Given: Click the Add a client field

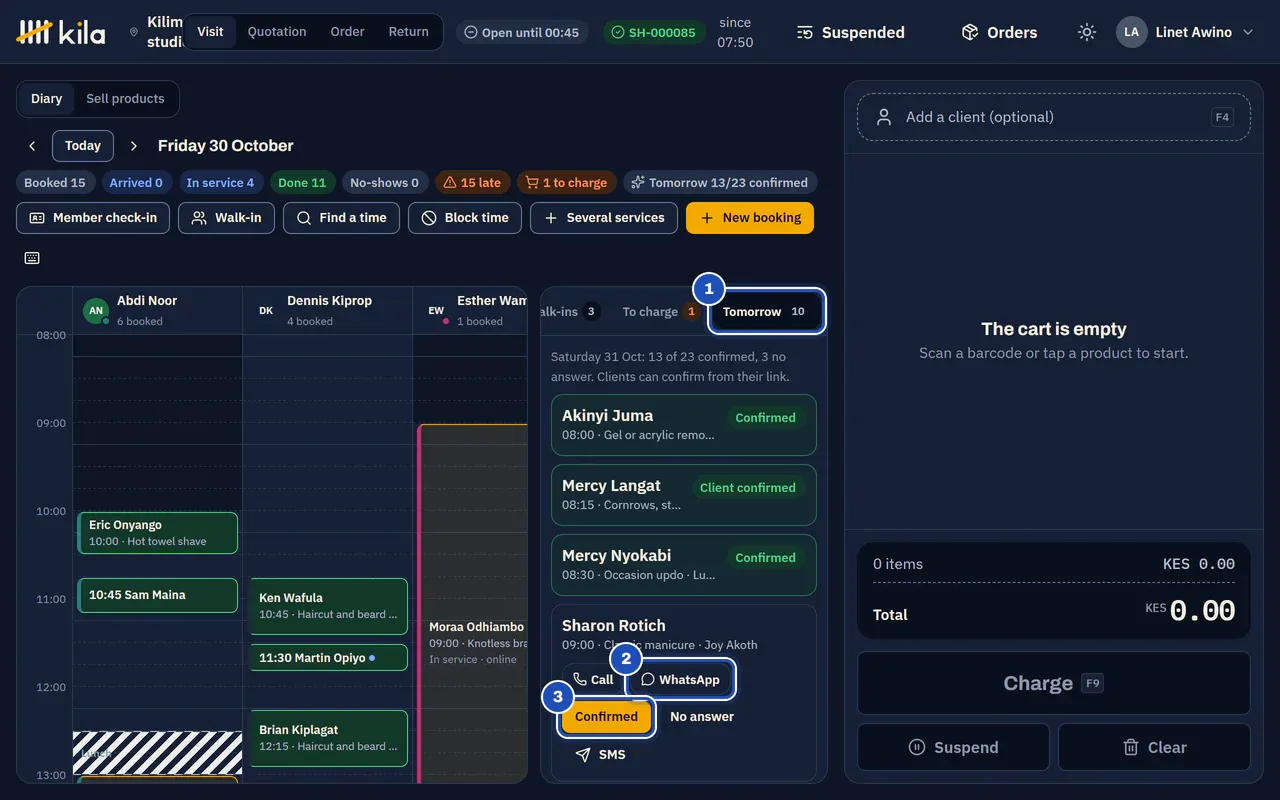Looking at the screenshot, I should 1053,117.
